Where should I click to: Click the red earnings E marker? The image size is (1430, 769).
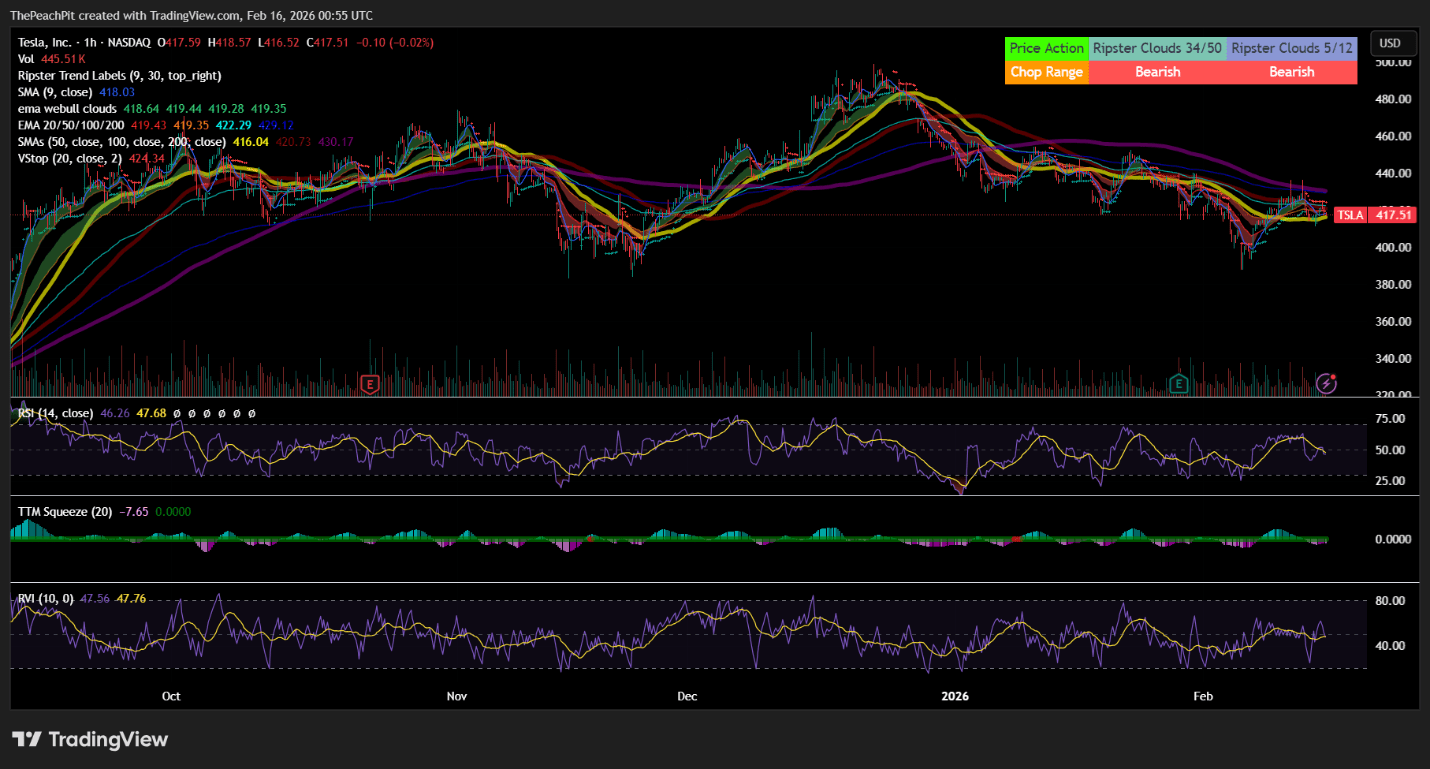coord(371,383)
